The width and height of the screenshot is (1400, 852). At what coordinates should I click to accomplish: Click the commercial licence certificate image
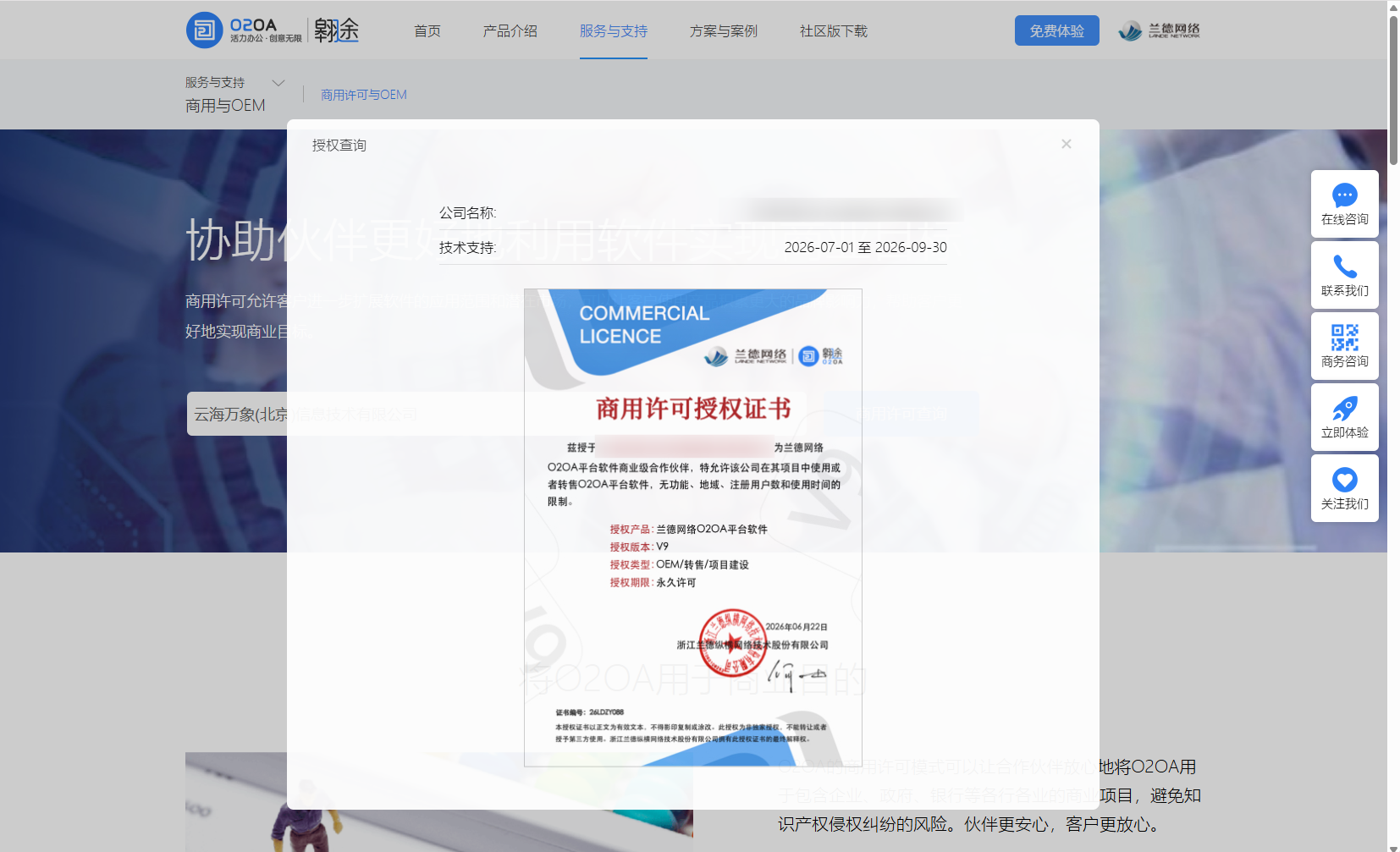tap(693, 528)
